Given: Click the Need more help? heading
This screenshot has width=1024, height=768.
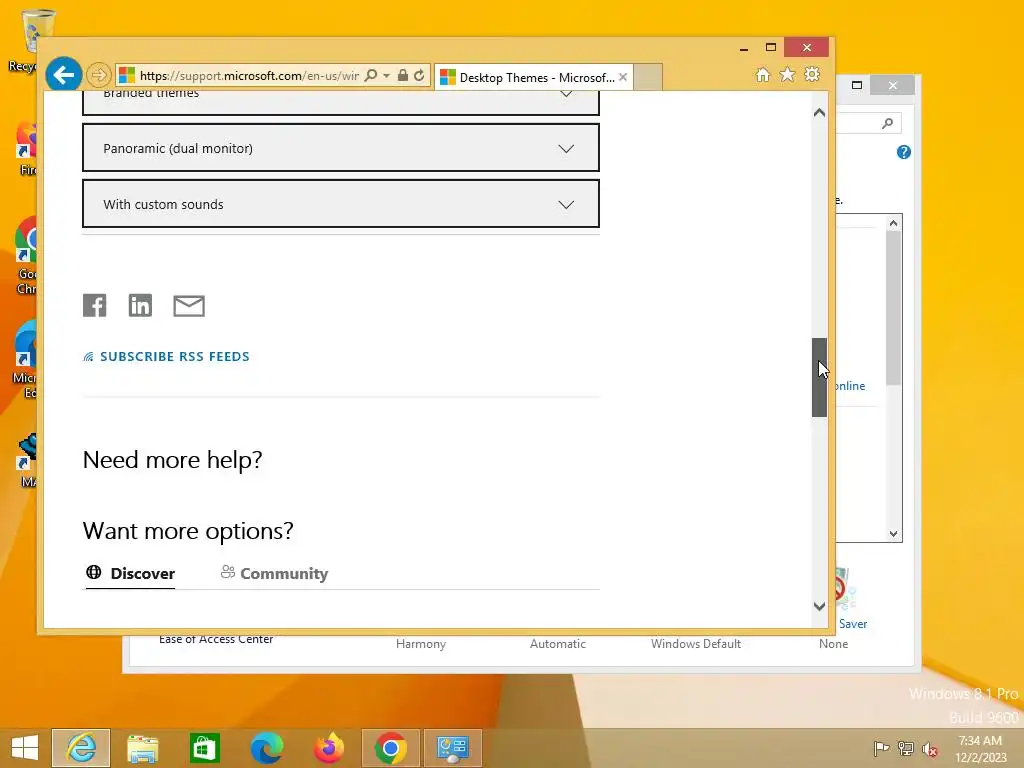Looking at the screenshot, I should click(172, 460).
